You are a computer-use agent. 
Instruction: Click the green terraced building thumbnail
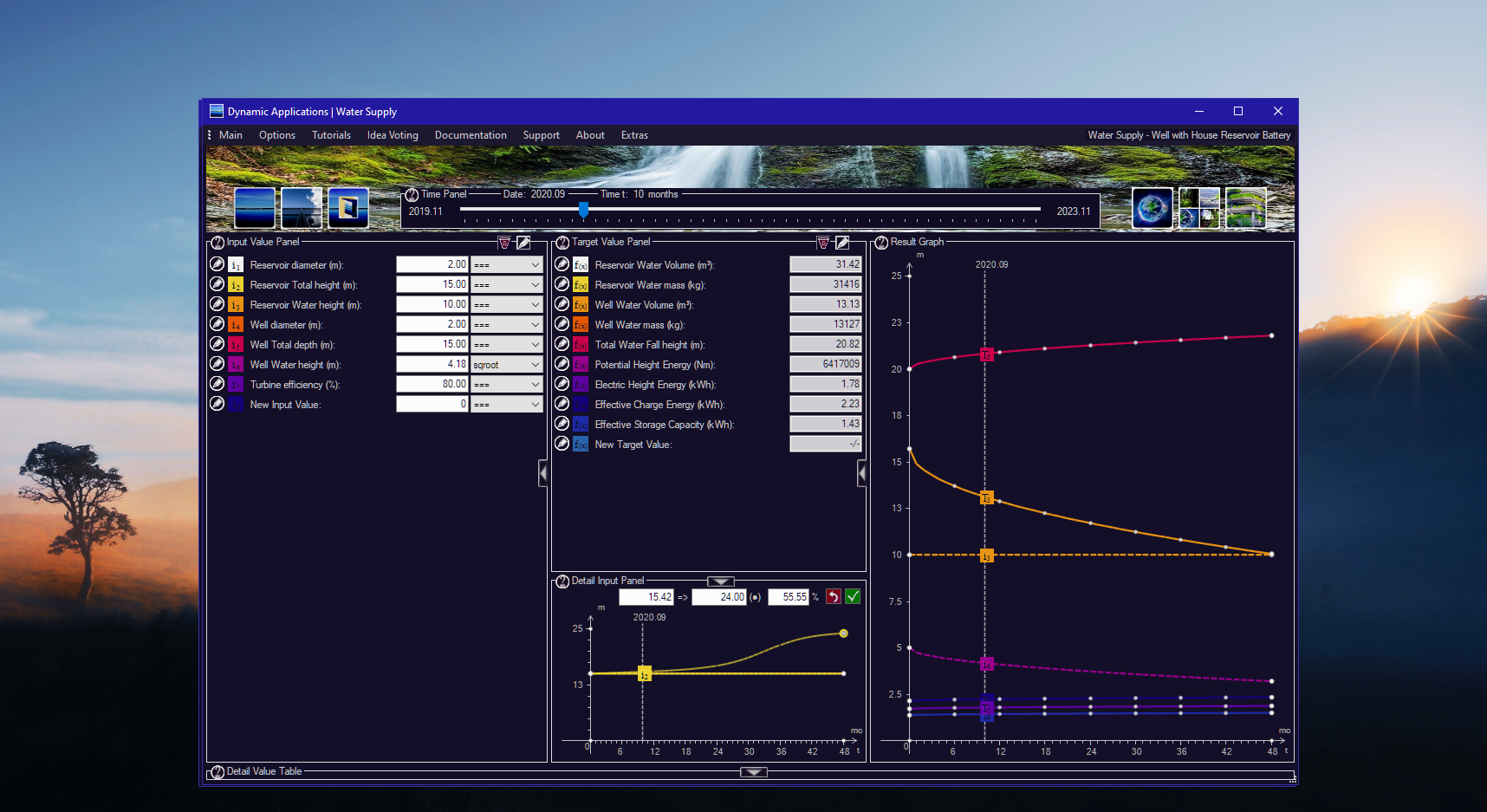pos(1246,209)
